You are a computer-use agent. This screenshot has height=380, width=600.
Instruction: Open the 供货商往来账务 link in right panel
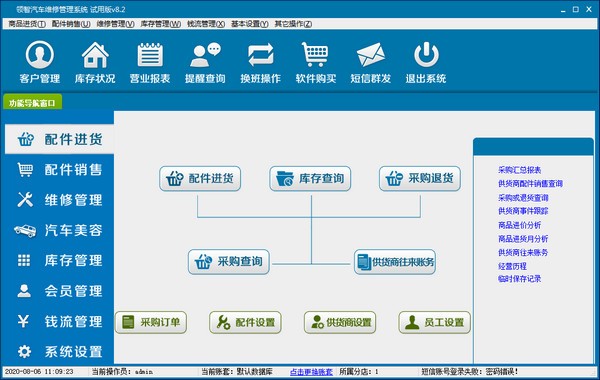523,253
